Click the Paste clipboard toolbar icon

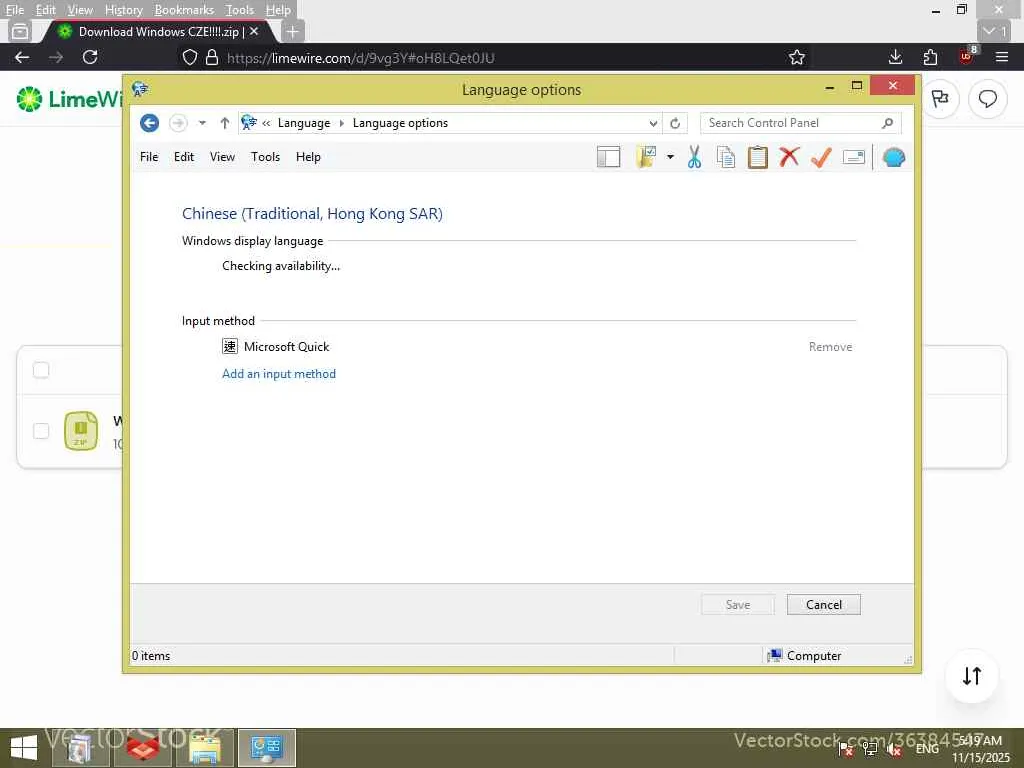pyautogui.click(x=758, y=157)
